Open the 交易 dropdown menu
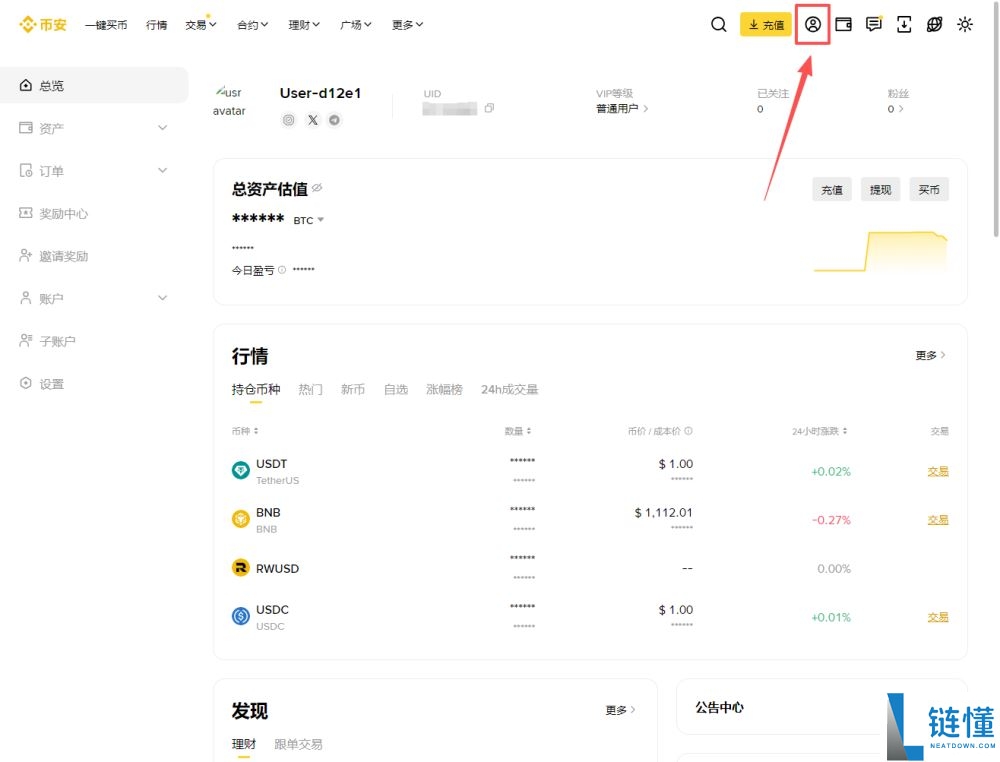Image resolution: width=1000 pixels, height=762 pixels. tap(201, 25)
